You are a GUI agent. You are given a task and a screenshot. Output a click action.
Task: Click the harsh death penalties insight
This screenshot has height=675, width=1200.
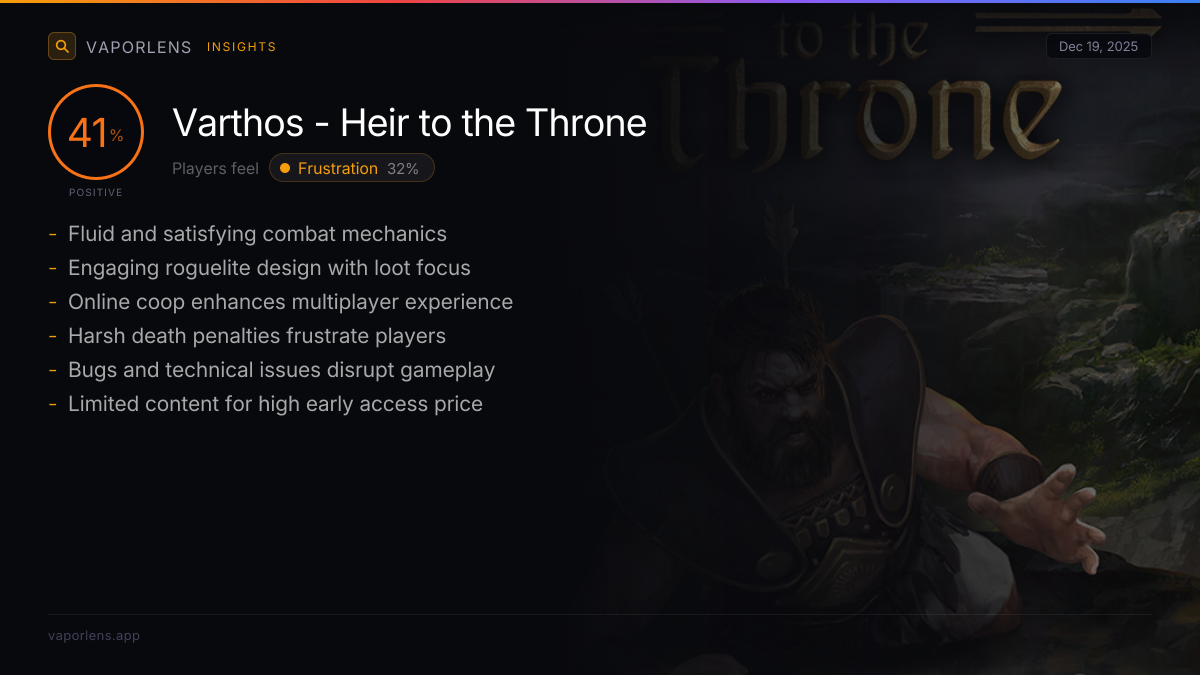257,336
